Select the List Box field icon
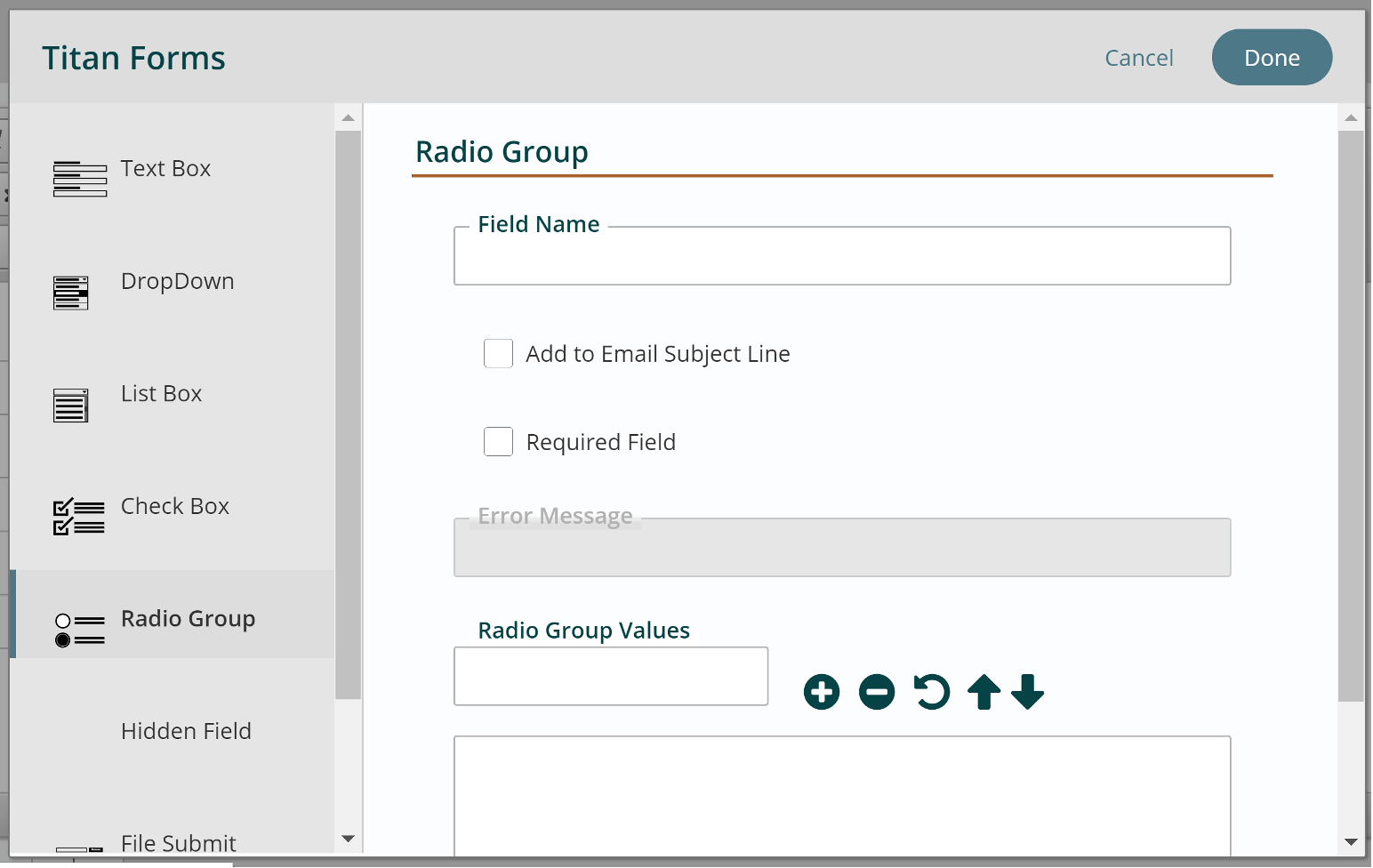Image resolution: width=1373 pixels, height=868 pixels. click(x=70, y=405)
